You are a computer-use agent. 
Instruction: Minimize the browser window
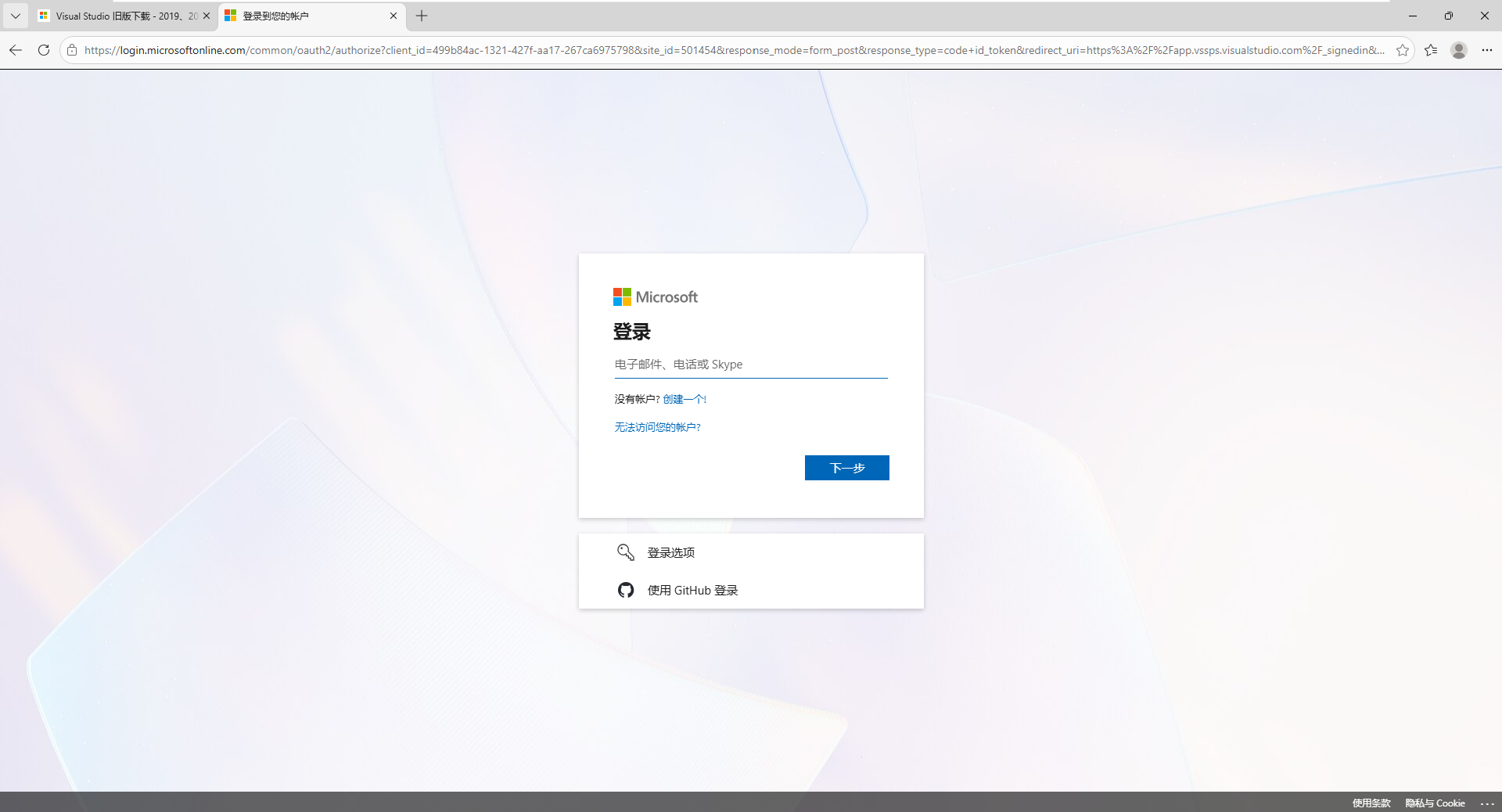pyautogui.click(x=1413, y=16)
